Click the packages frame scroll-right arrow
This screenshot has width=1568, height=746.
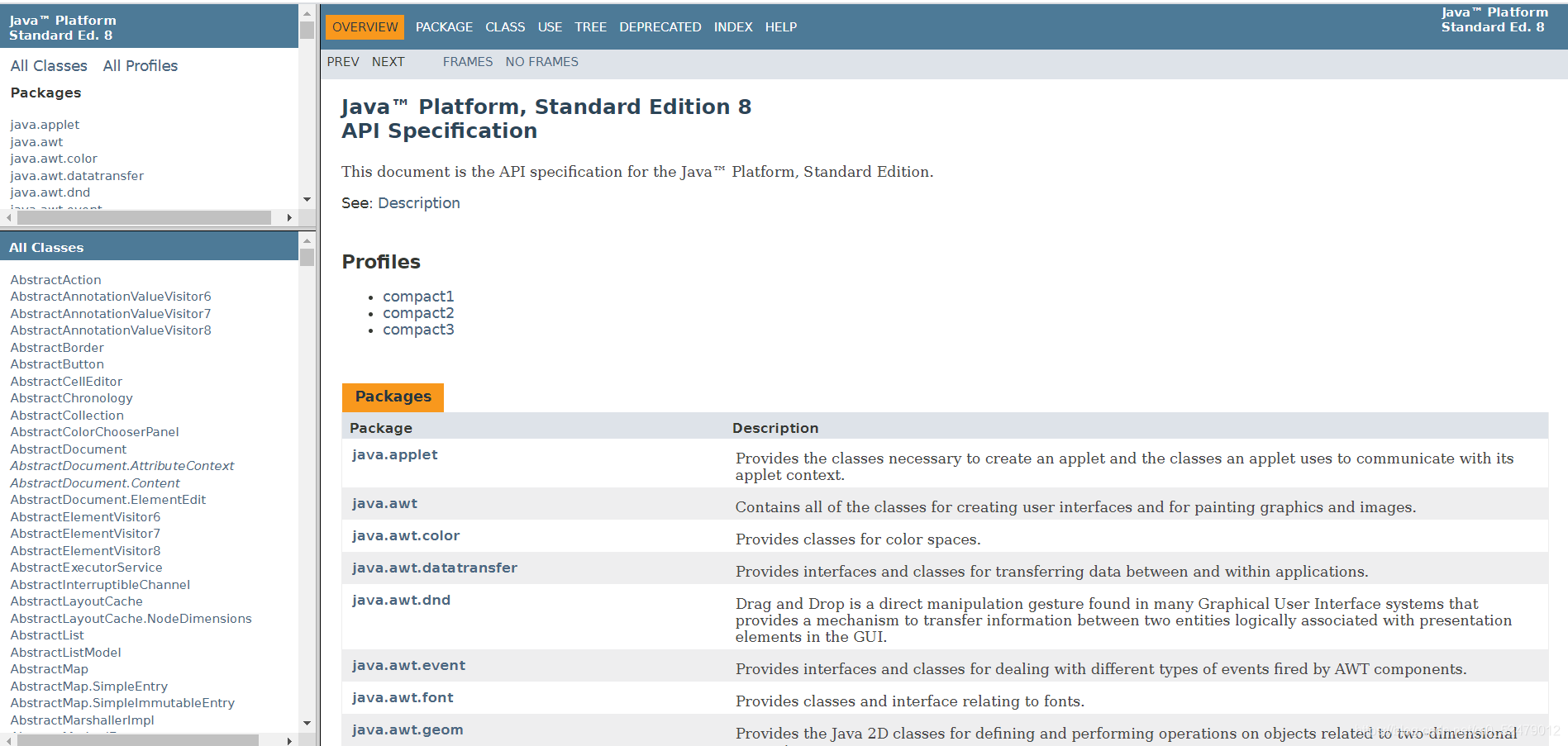point(289,218)
